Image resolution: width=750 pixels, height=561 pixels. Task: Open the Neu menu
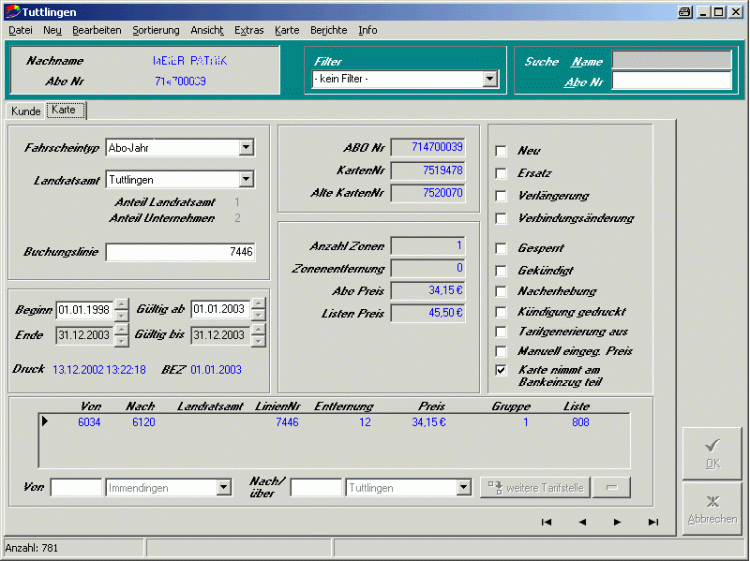tap(52, 30)
